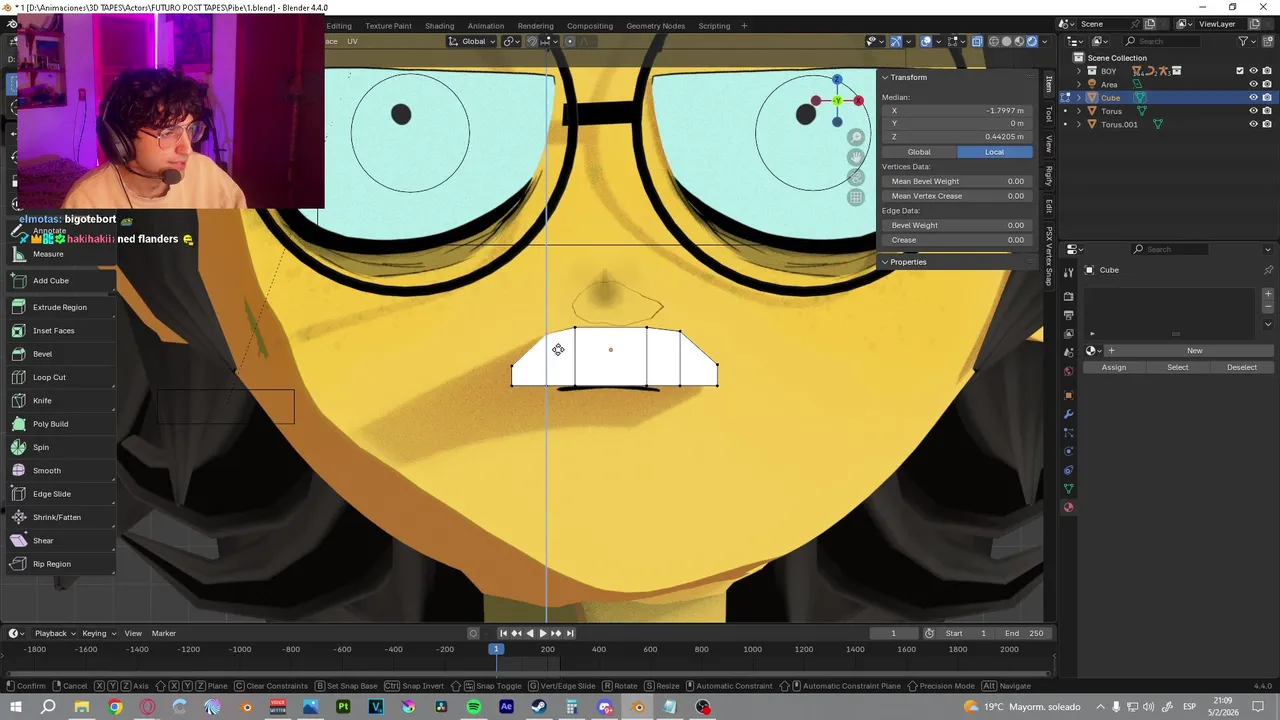The width and height of the screenshot is (1280, 720).
Task: Toggle snapping magnet in header
Action: pyautogui.click(x=532, y=41)
